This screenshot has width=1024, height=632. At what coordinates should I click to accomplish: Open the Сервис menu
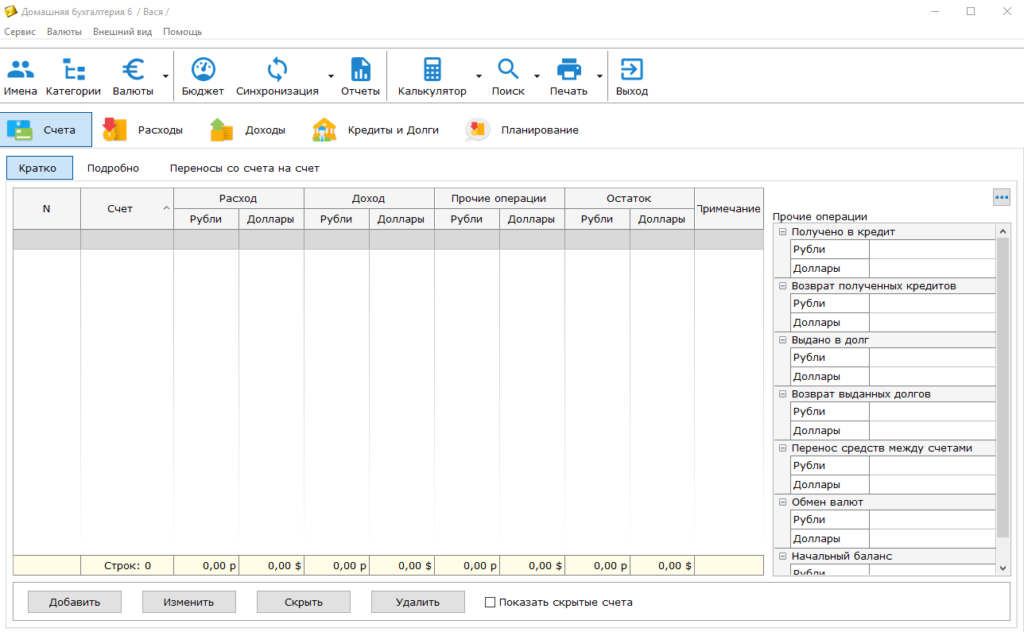coord(20,31)
